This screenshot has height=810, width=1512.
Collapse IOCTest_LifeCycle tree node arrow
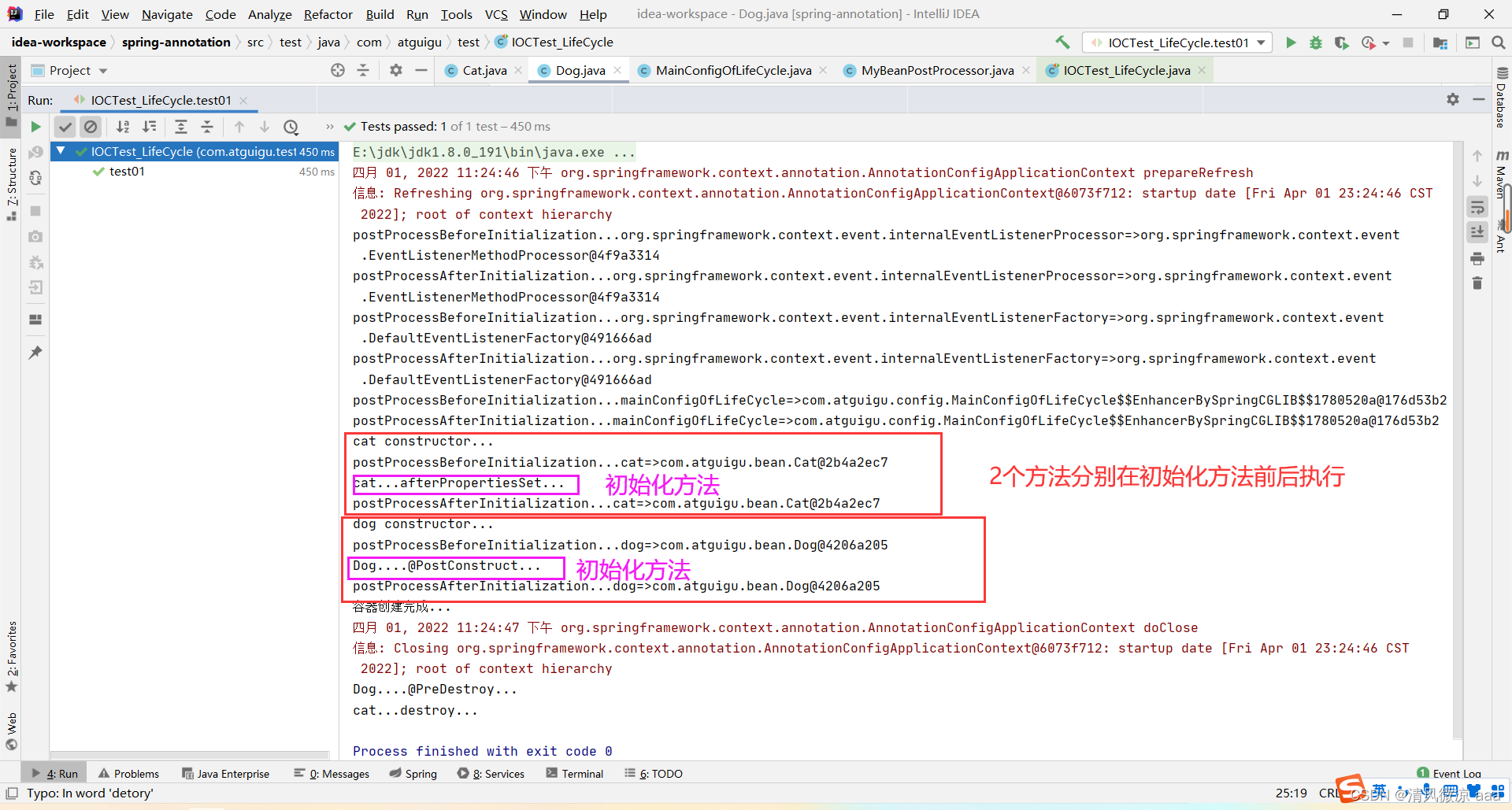(61, 151)
